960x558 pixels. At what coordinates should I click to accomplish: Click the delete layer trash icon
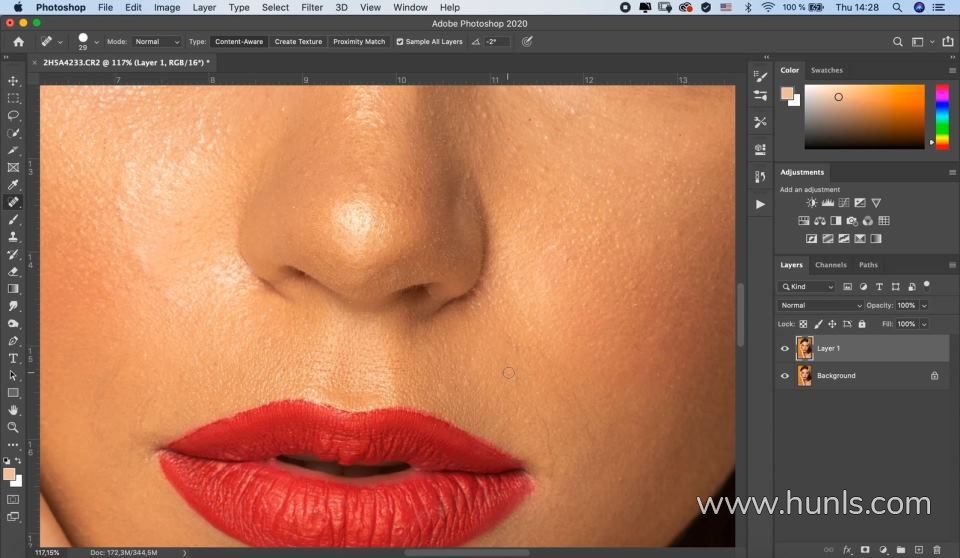[x=937, y=549]
